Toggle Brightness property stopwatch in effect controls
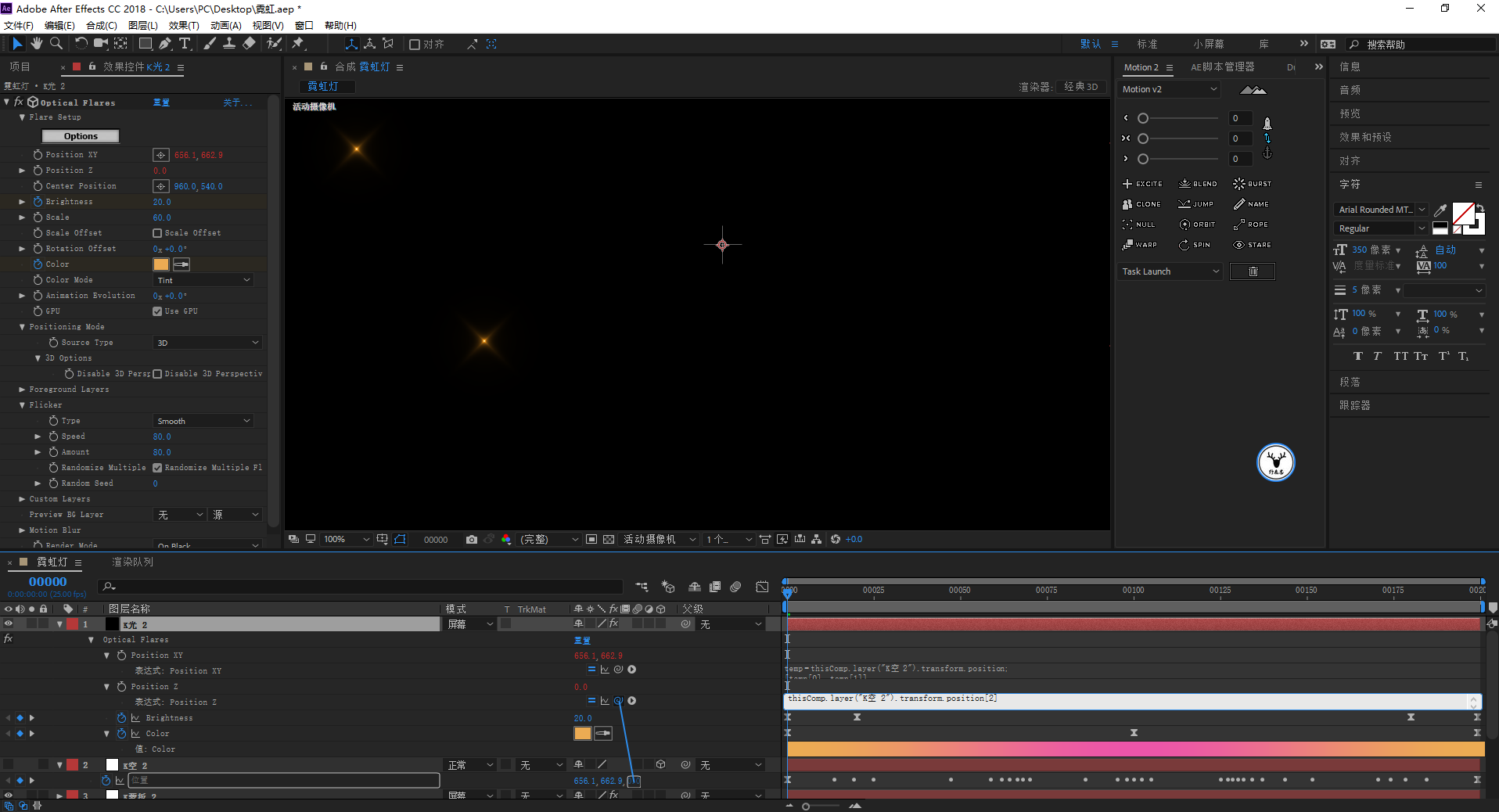 (38, 202)
